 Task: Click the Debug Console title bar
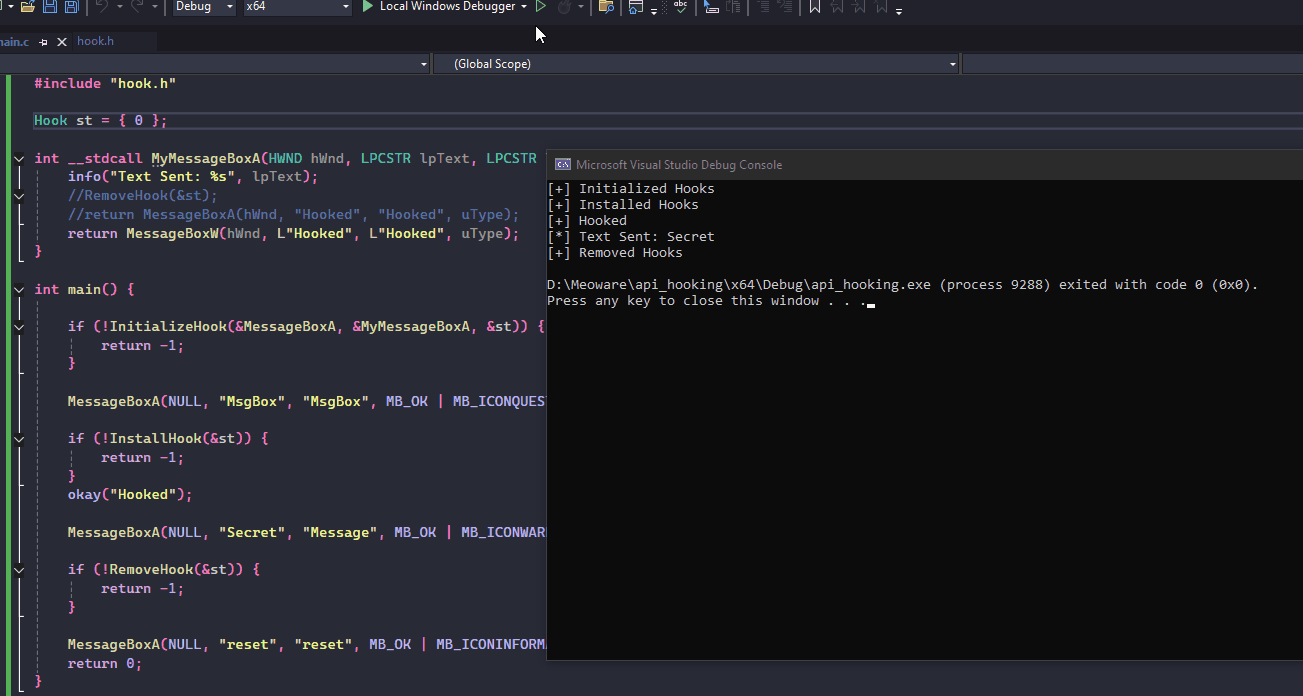tap(900, 165)
